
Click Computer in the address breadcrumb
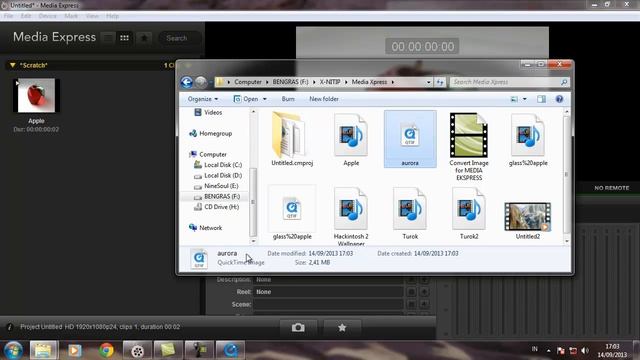[x=248, y=82]
